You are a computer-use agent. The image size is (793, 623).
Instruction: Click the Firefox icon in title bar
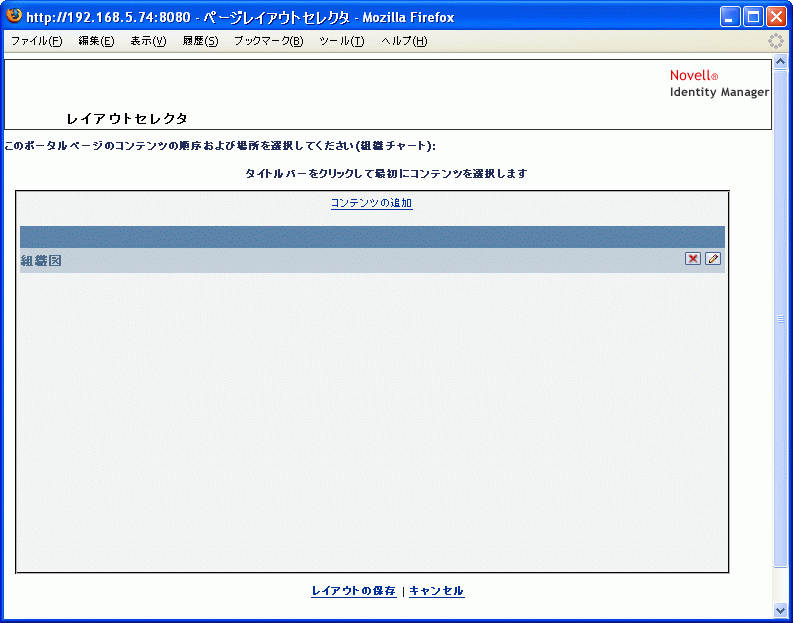[x=14, y=16]
